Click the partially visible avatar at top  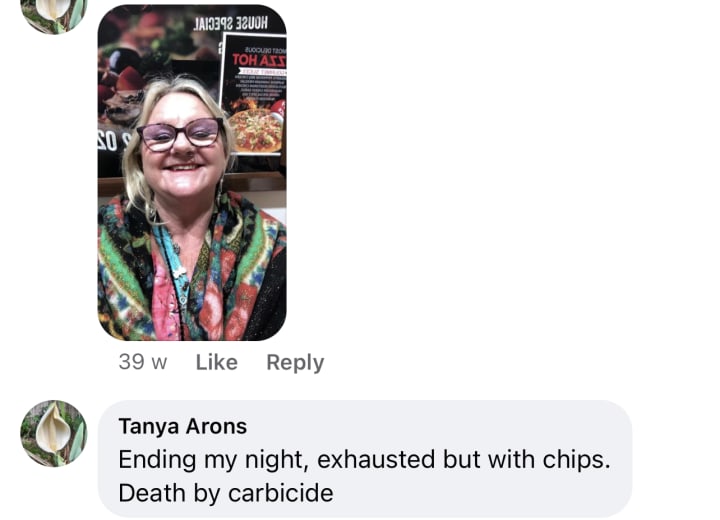pos(54,14)
